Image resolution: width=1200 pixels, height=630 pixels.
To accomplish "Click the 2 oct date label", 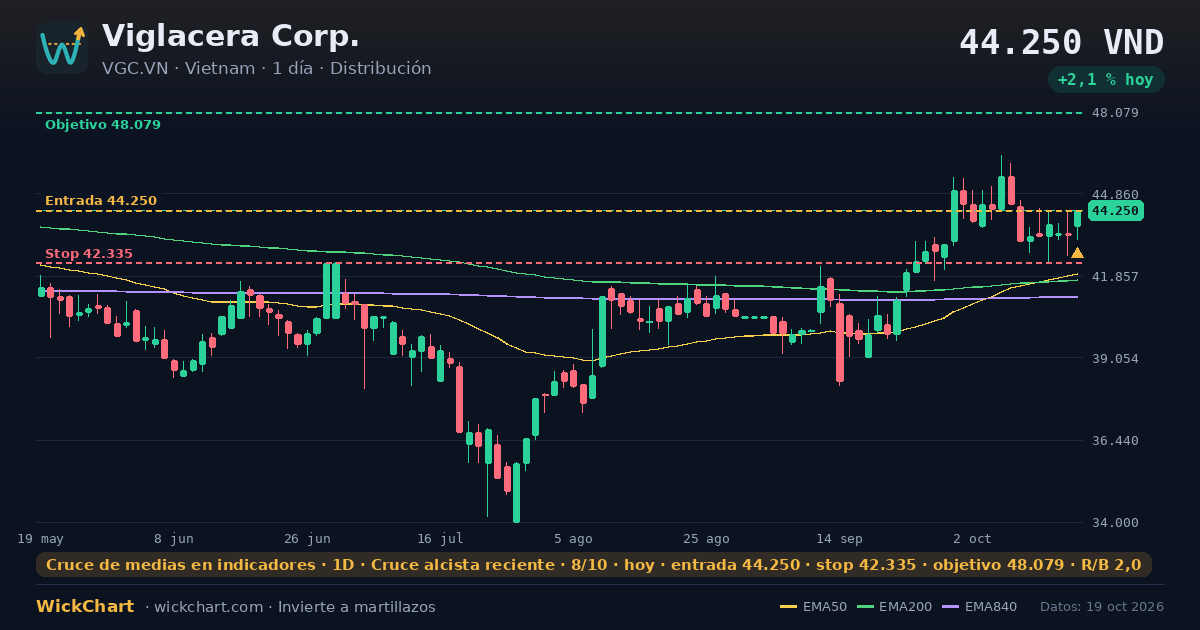I will [972, 538].
